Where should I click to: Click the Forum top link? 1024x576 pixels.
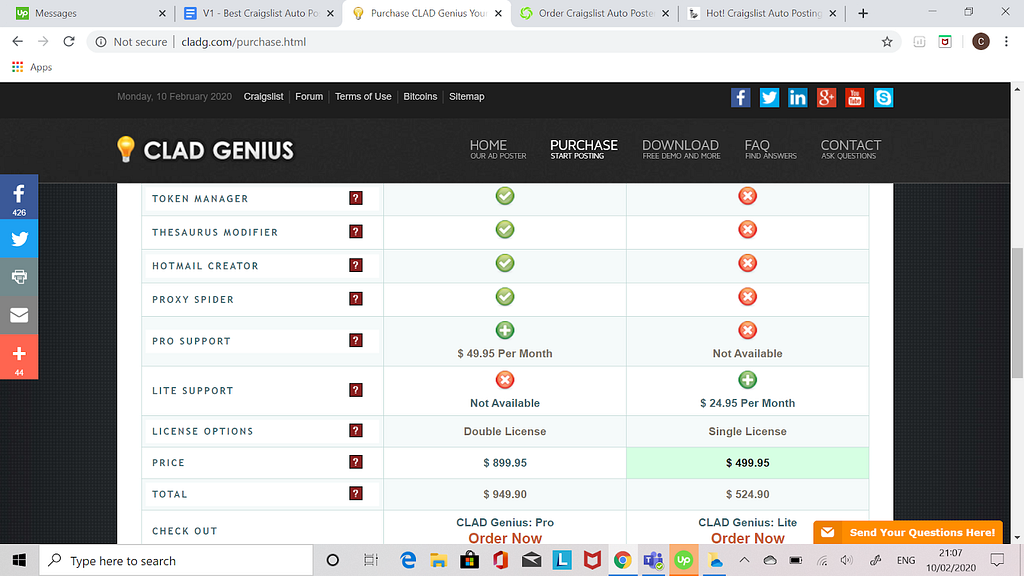tap(309, 97)
